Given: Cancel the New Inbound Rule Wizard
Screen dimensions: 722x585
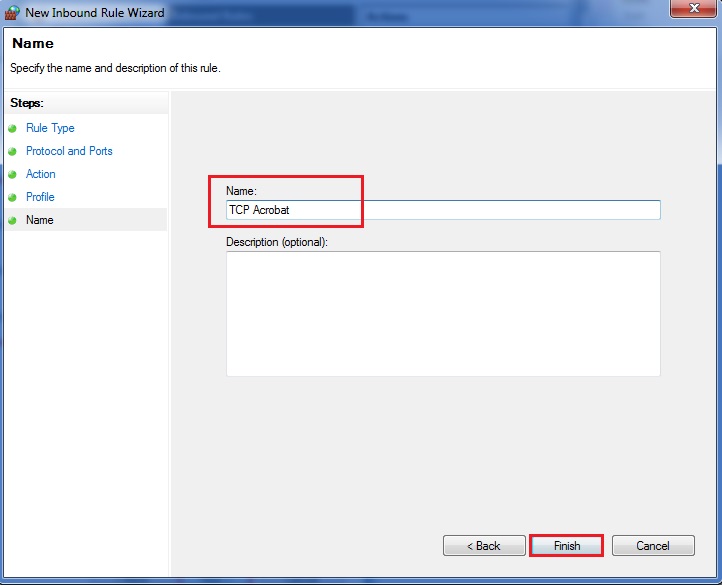Looking at the screenshot, I should pyautogui.click(x=653, y=546).
